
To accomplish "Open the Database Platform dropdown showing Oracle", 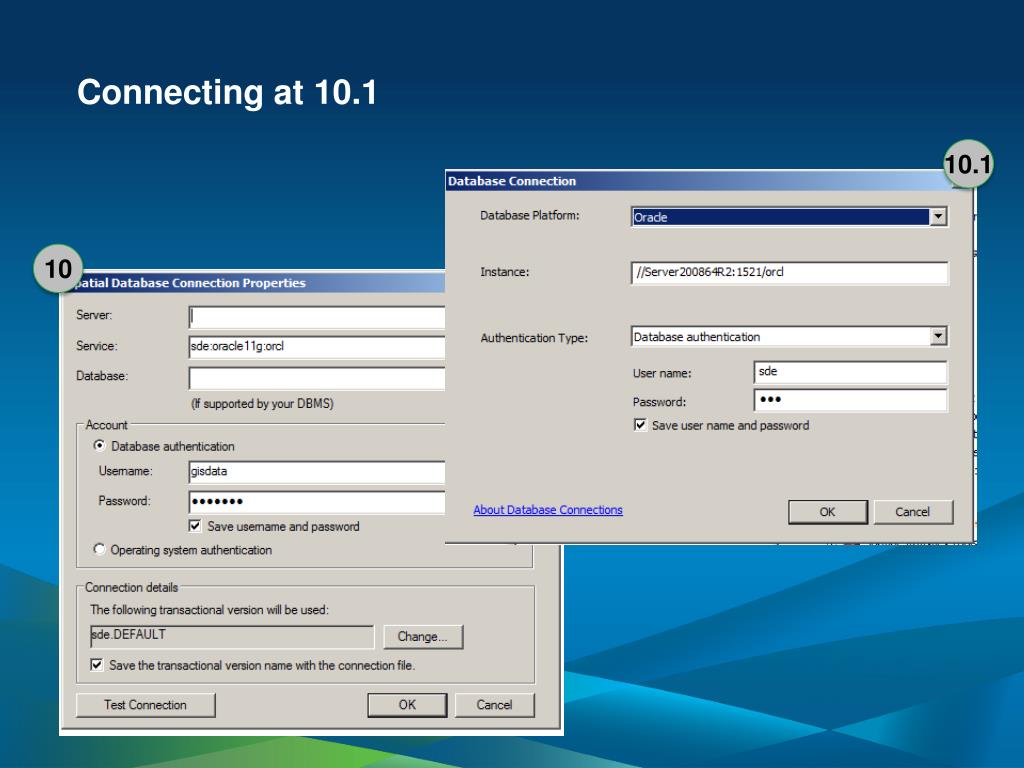I will pyautogui.click(x=789, y=217).
